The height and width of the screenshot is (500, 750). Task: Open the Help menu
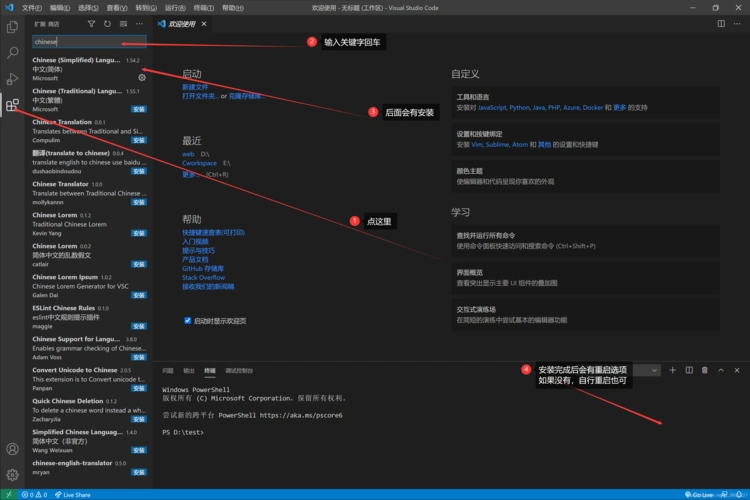coord(233,8)
